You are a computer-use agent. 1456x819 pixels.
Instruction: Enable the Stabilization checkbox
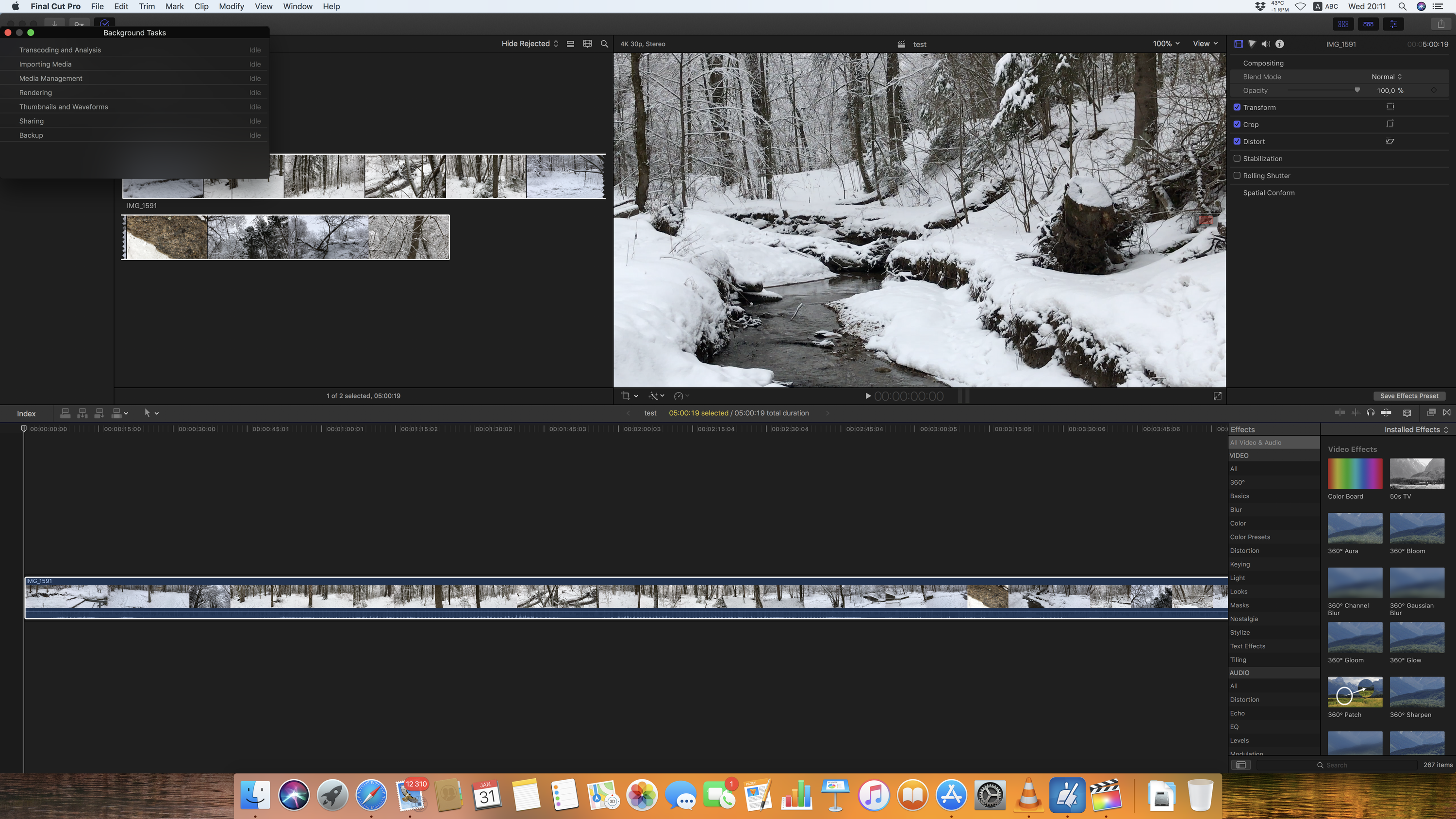[x=1237, y=158]
